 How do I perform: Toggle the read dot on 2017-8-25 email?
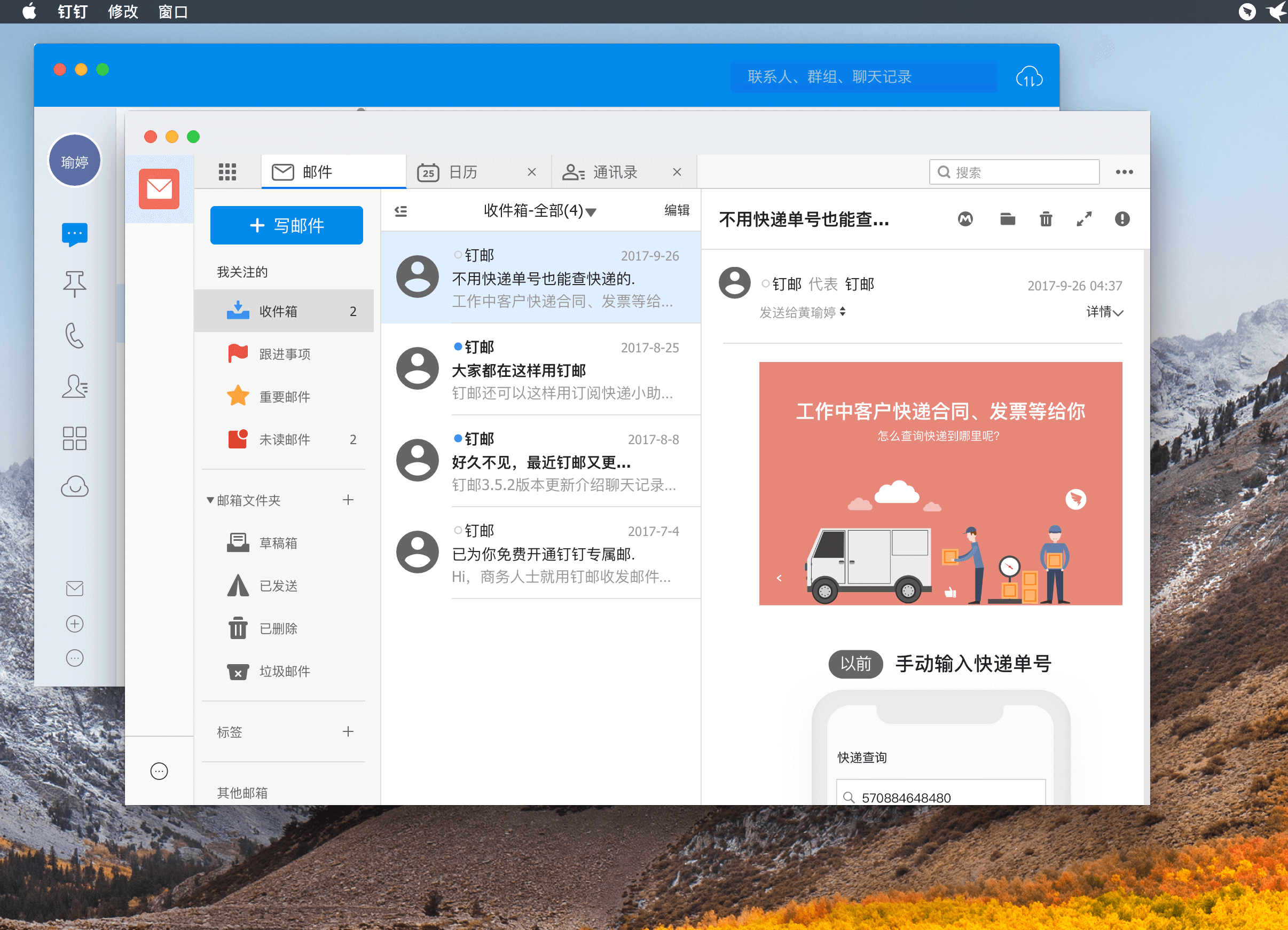[x=458, y=346]
